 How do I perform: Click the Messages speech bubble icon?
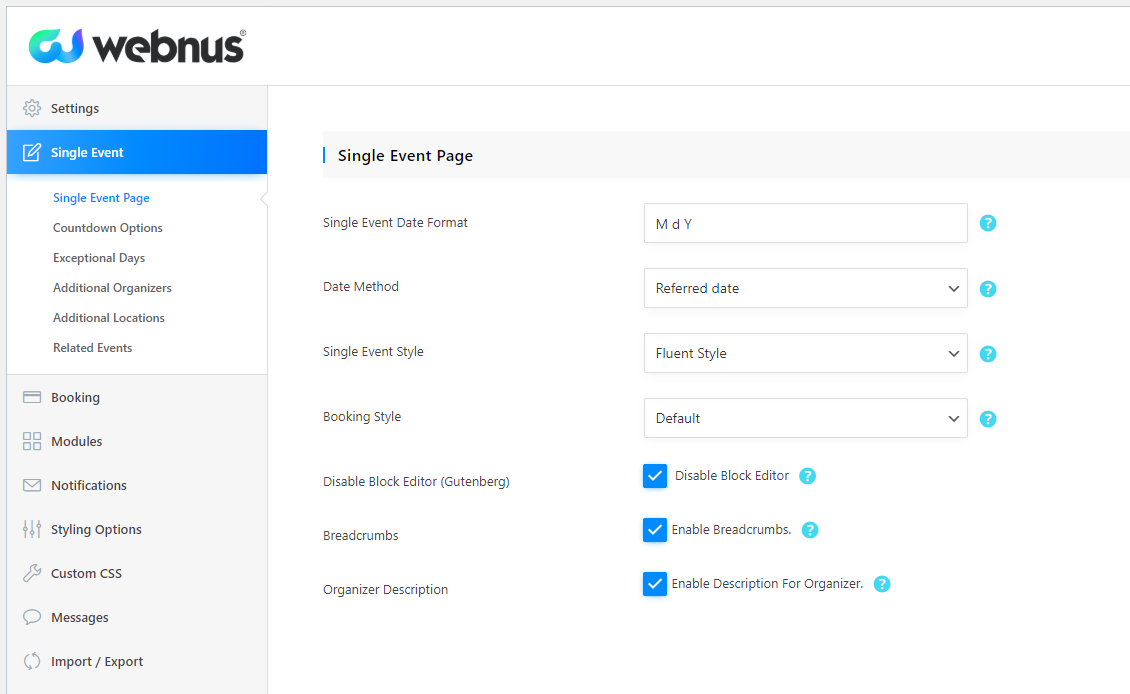[x=32, y=617]
